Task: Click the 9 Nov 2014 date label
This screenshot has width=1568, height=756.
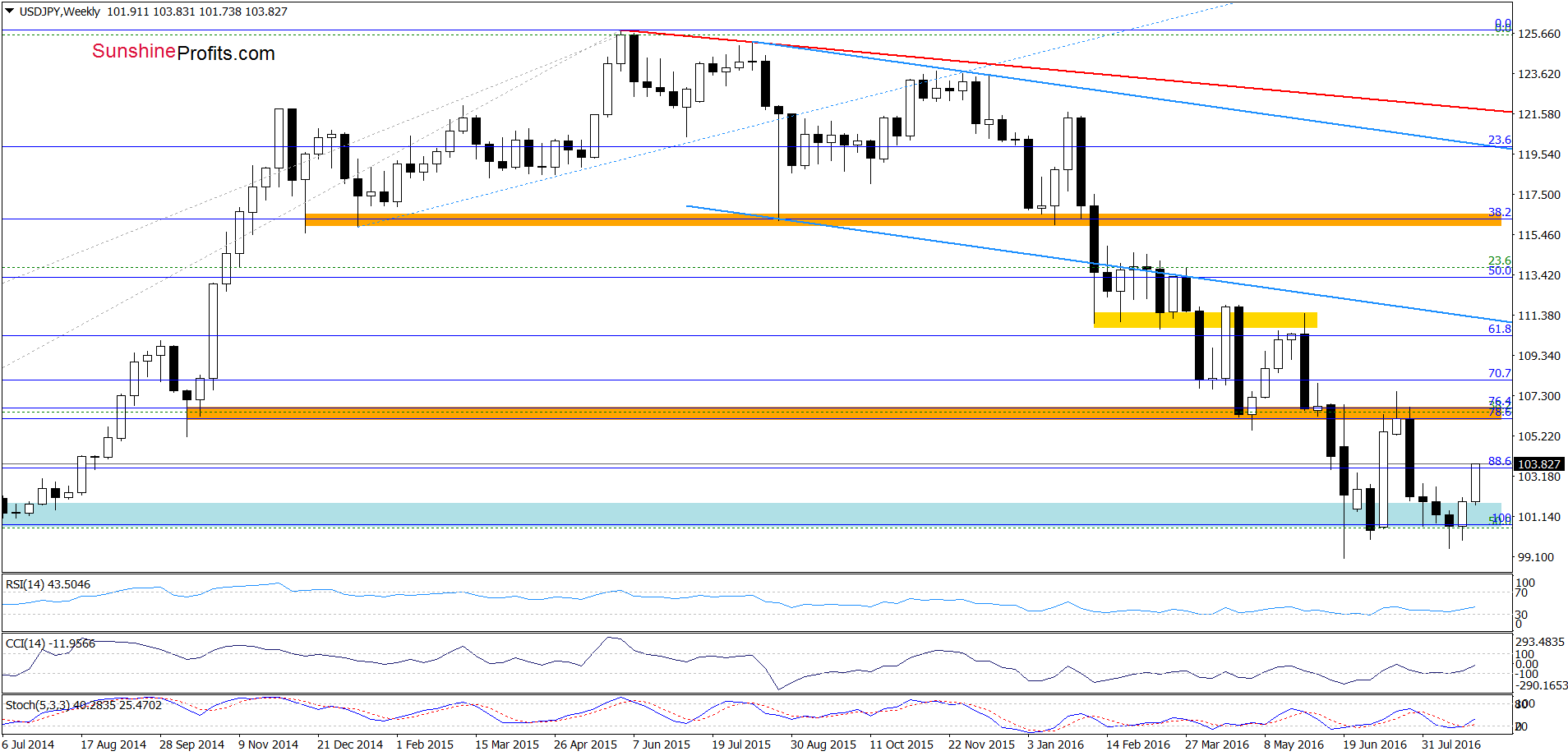Action: (268, 744)
